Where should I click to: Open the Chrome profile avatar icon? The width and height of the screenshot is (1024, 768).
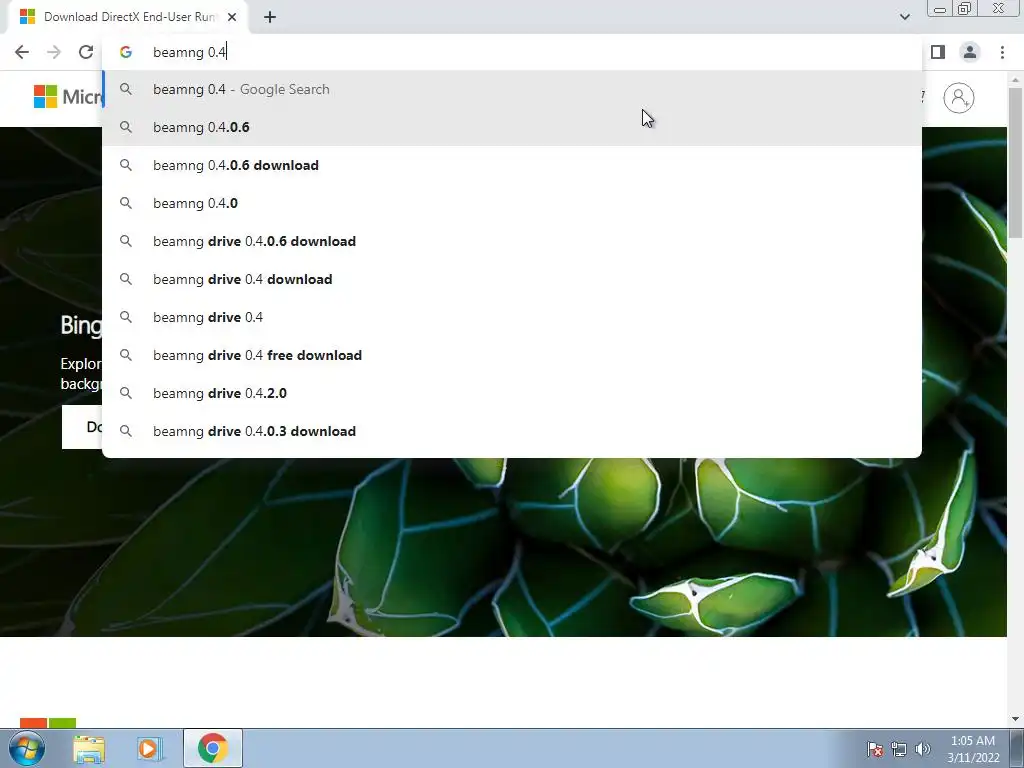(x=970, y=52)
